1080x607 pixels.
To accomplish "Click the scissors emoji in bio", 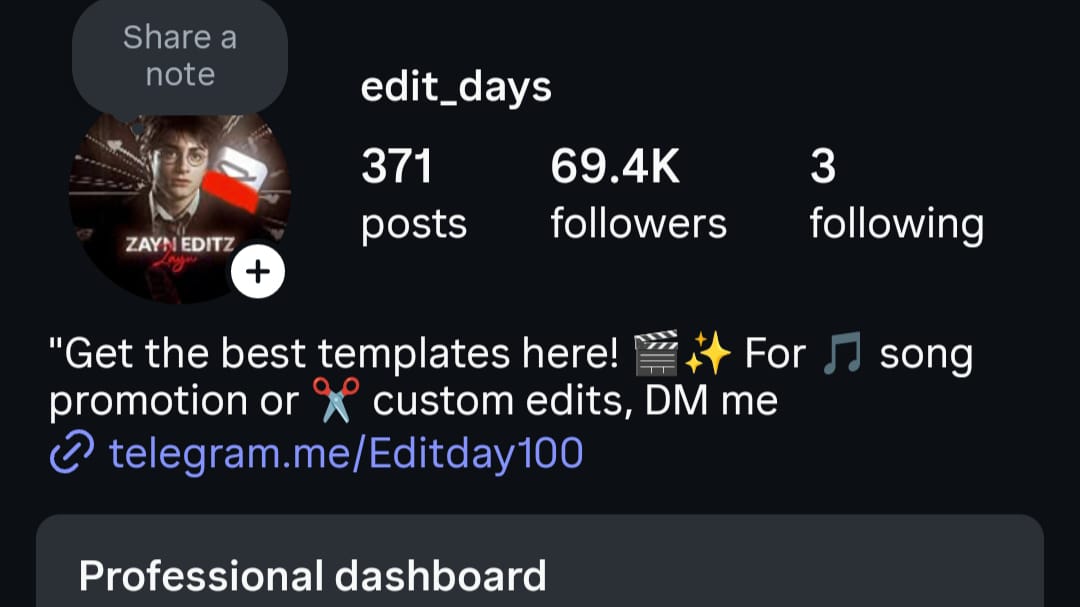I will point(335,400).
